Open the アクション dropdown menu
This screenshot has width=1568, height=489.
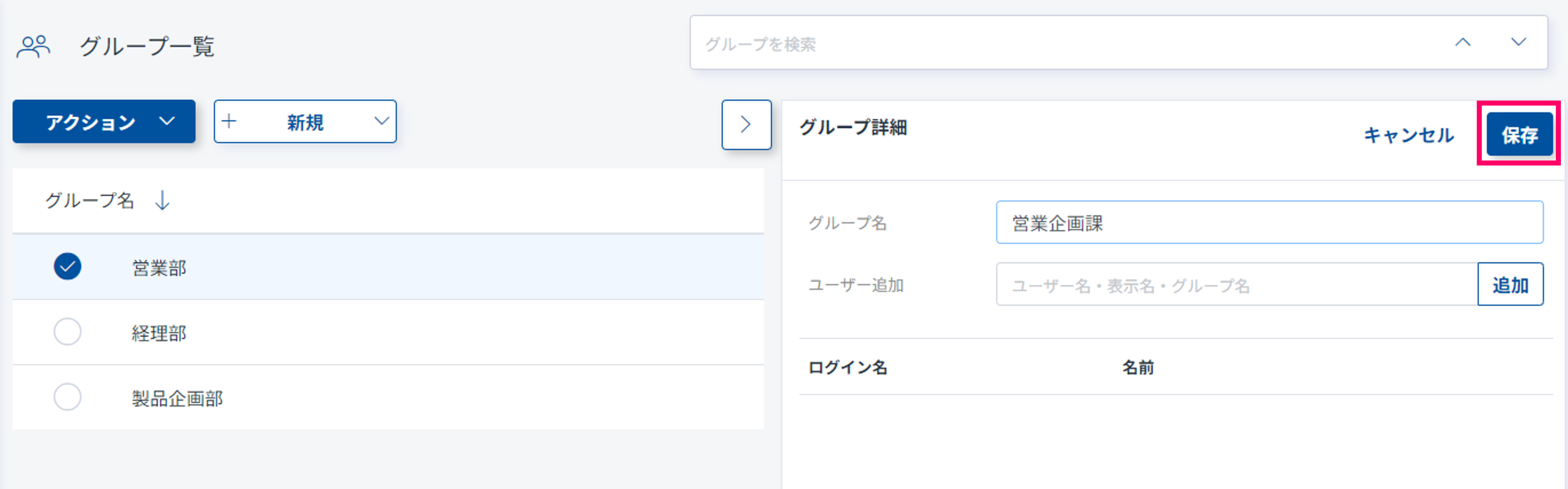click(103, 122)
